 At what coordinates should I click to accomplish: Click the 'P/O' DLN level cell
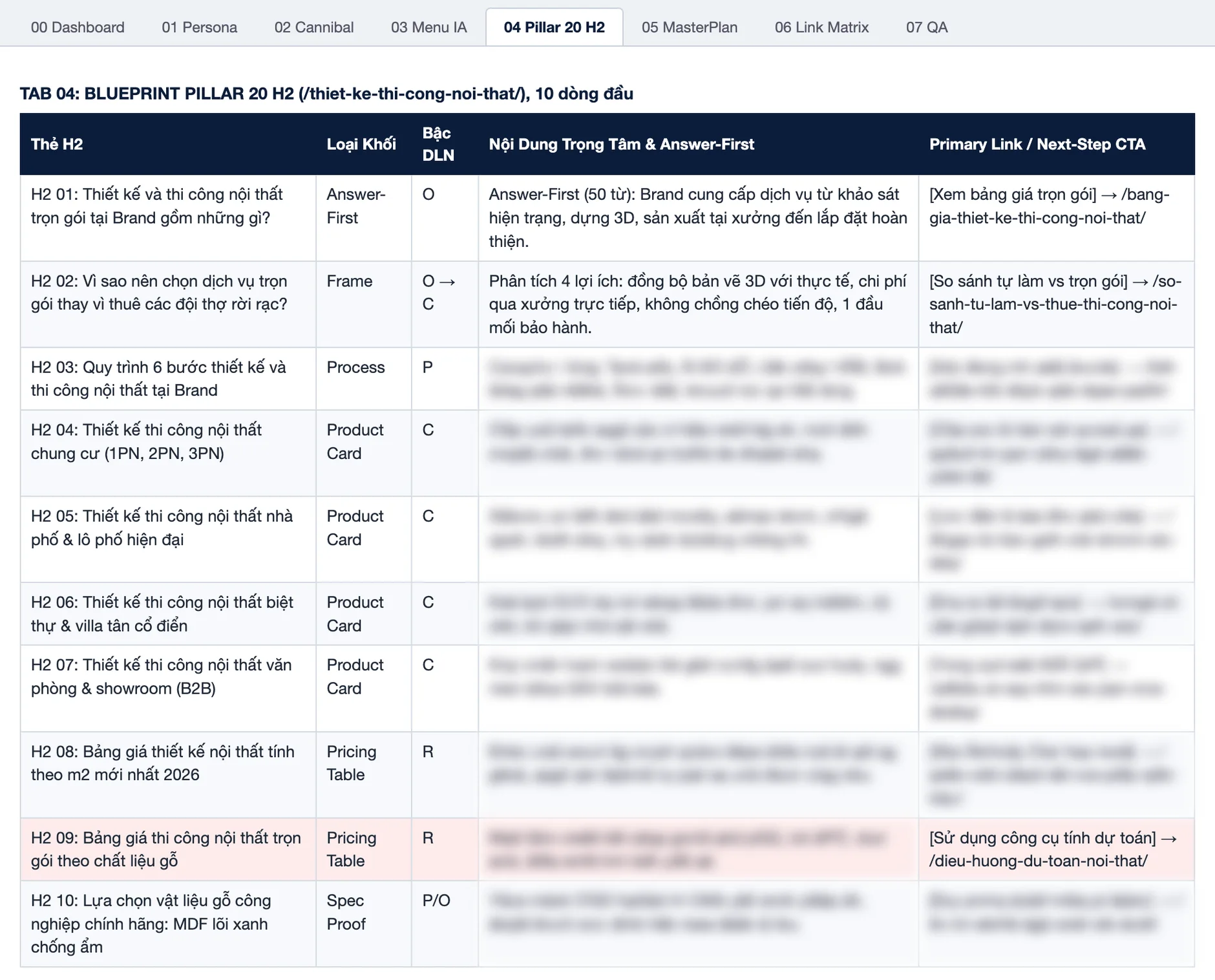tap(445, 924)
